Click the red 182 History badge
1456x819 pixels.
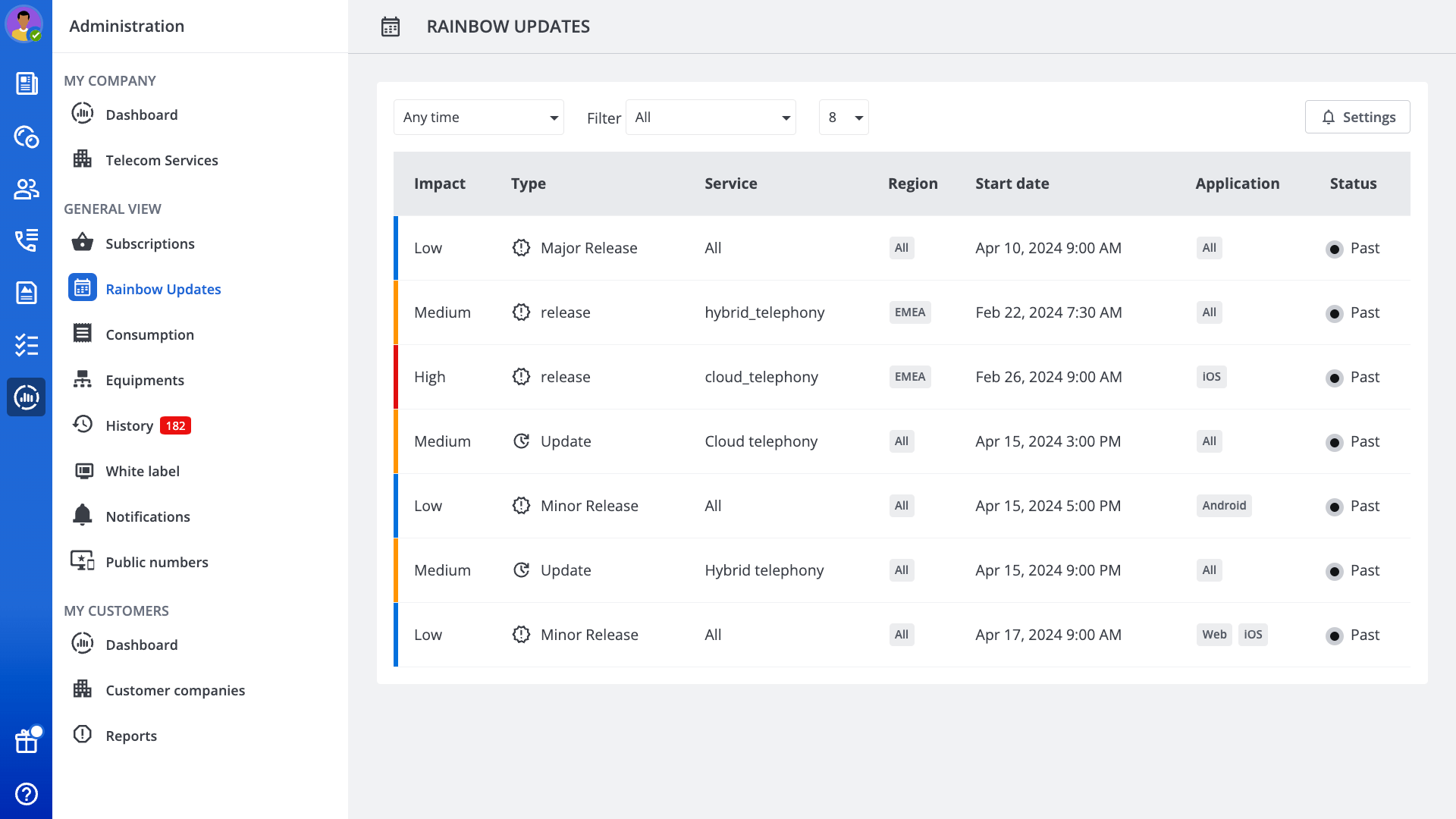coord(175,425)
